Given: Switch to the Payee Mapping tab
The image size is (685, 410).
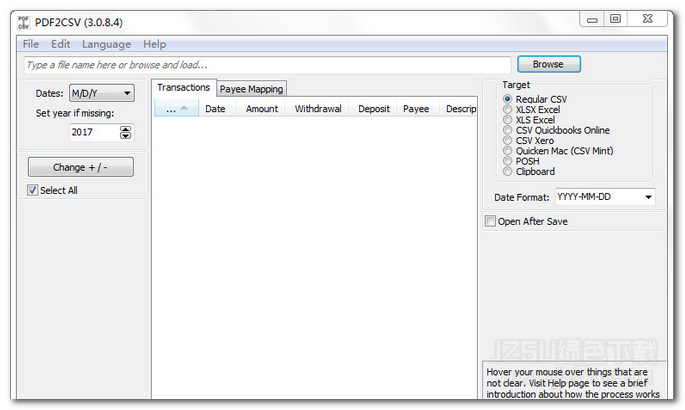Looking at the screenshot, I should click(252, 89).
